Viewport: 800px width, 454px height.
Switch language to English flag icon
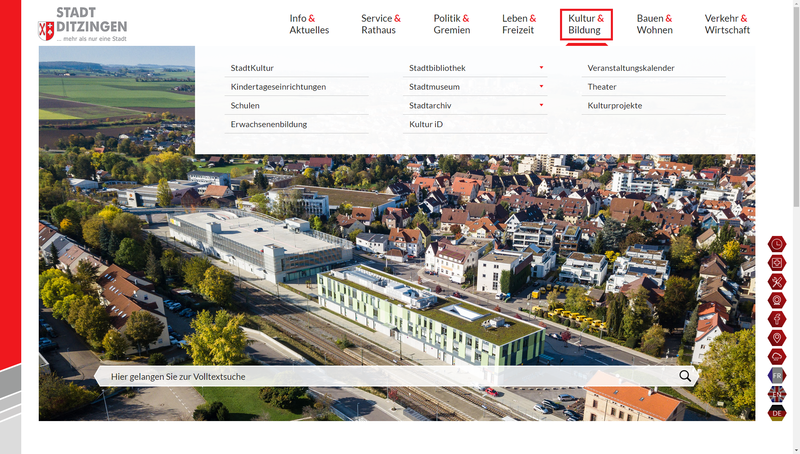pyautogui.click(x=777, y=394)
